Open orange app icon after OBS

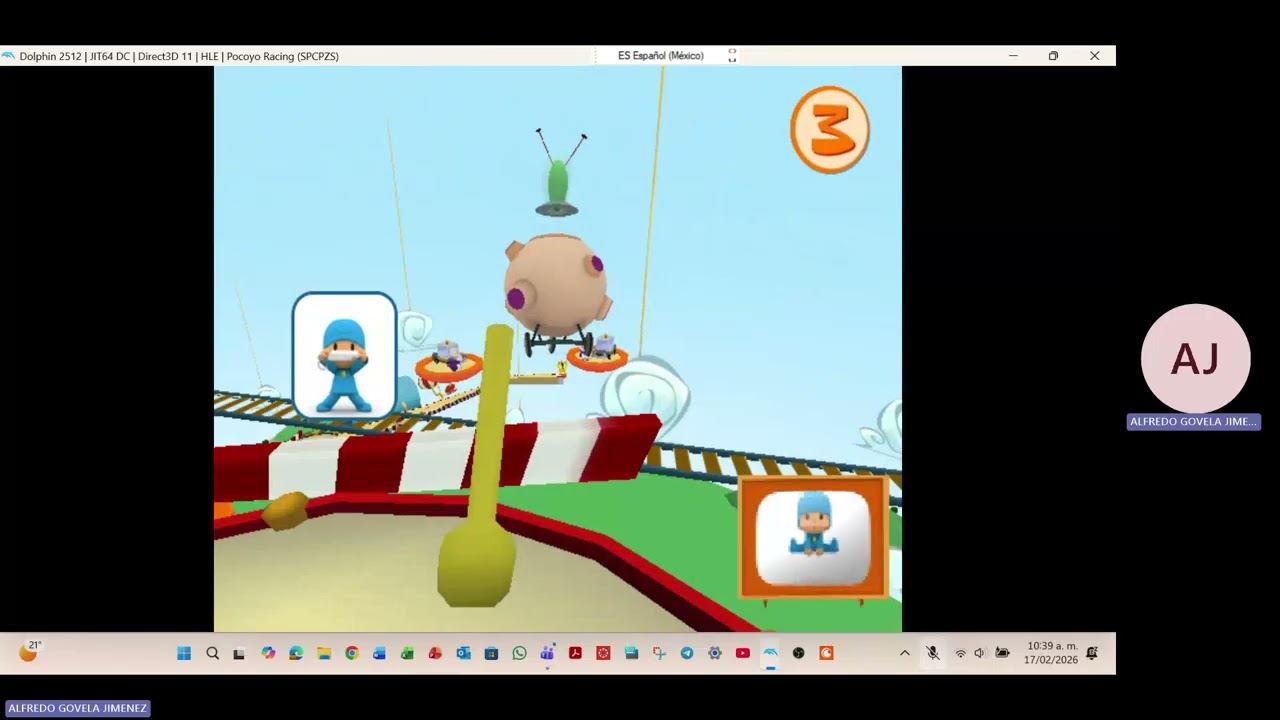pyautogui.click(x=826, y=653)
